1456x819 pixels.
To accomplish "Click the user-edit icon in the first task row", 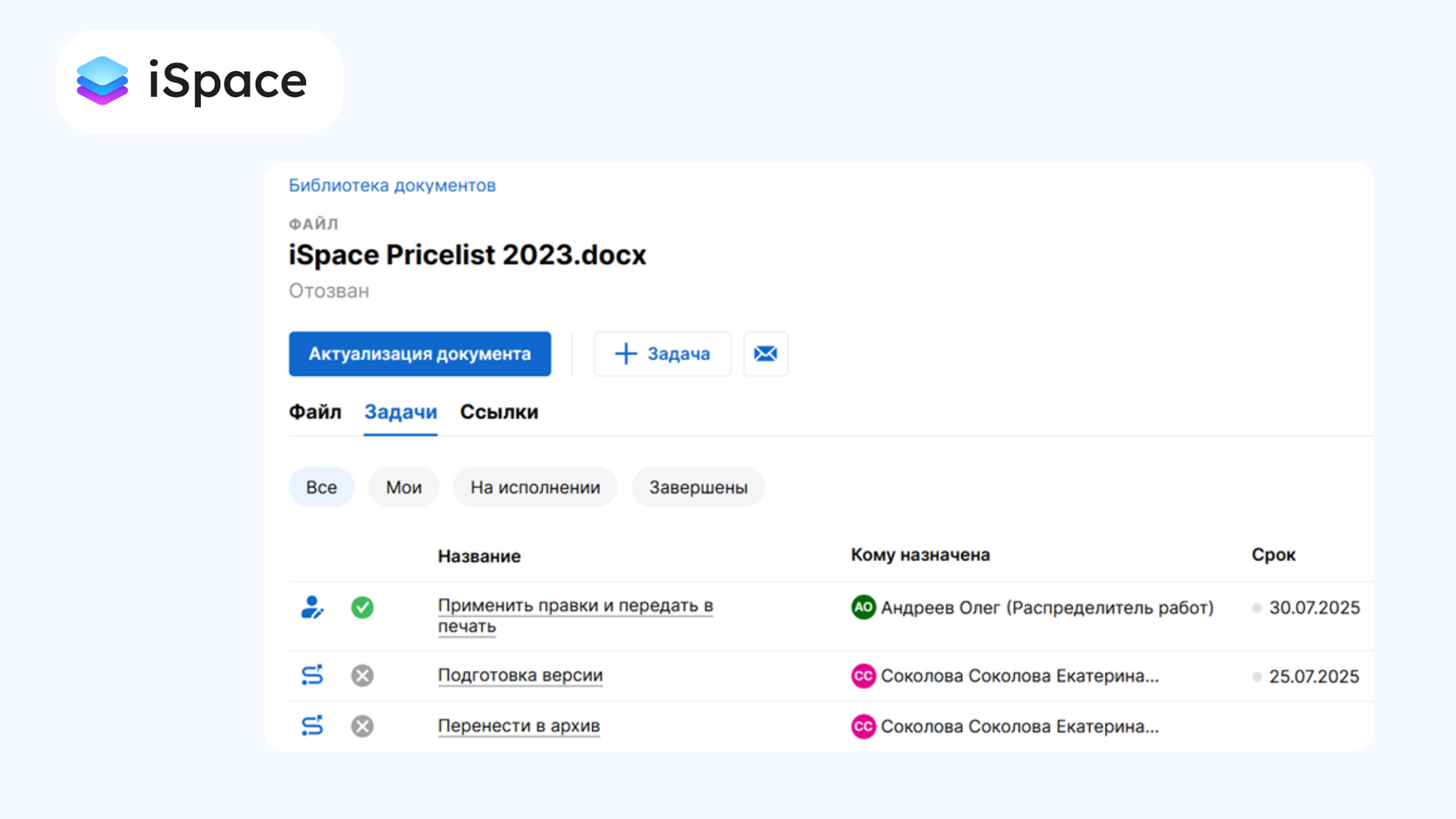I will point(312,608).
